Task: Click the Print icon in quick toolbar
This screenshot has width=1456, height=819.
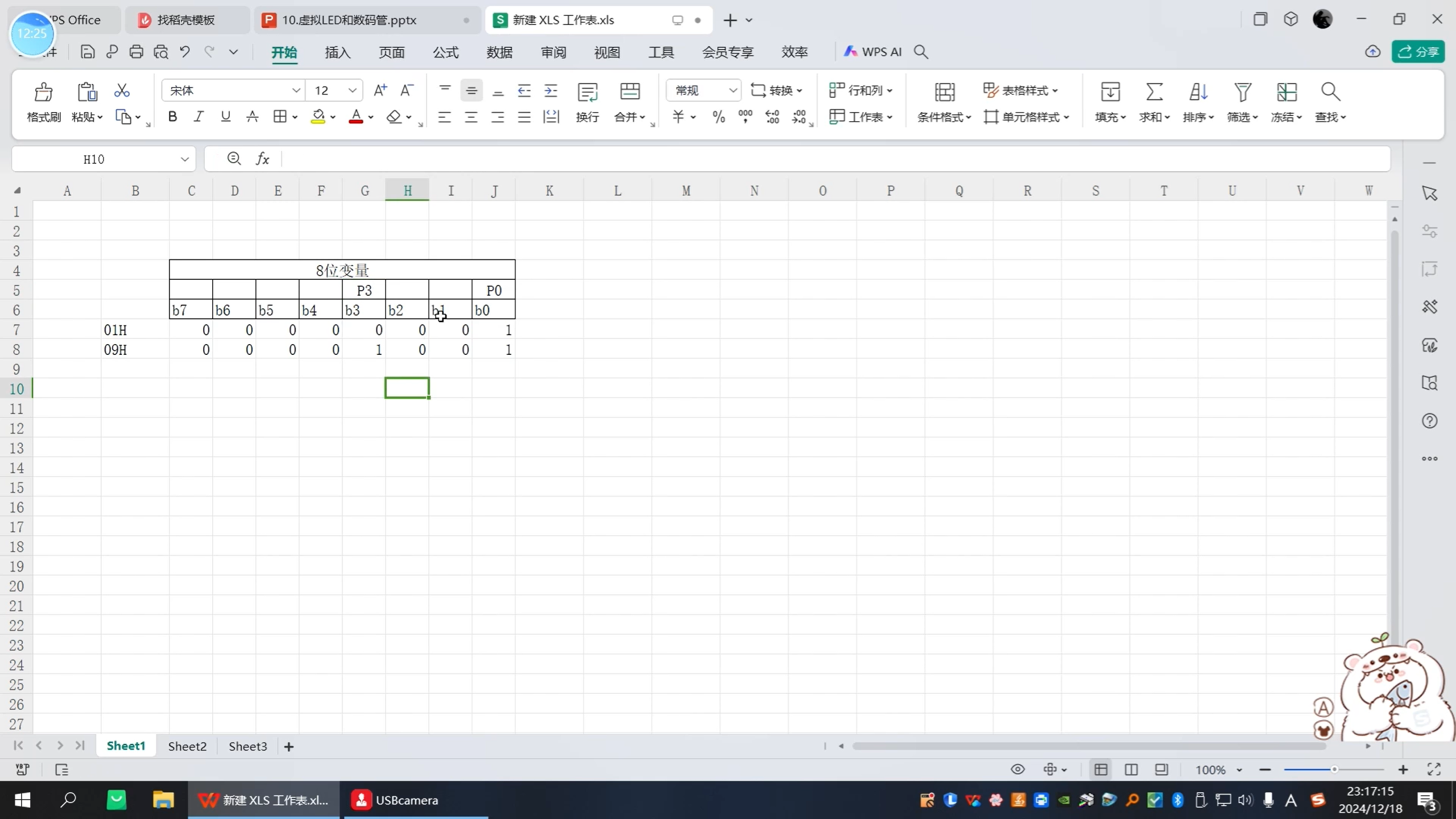Action: point(136,52)
